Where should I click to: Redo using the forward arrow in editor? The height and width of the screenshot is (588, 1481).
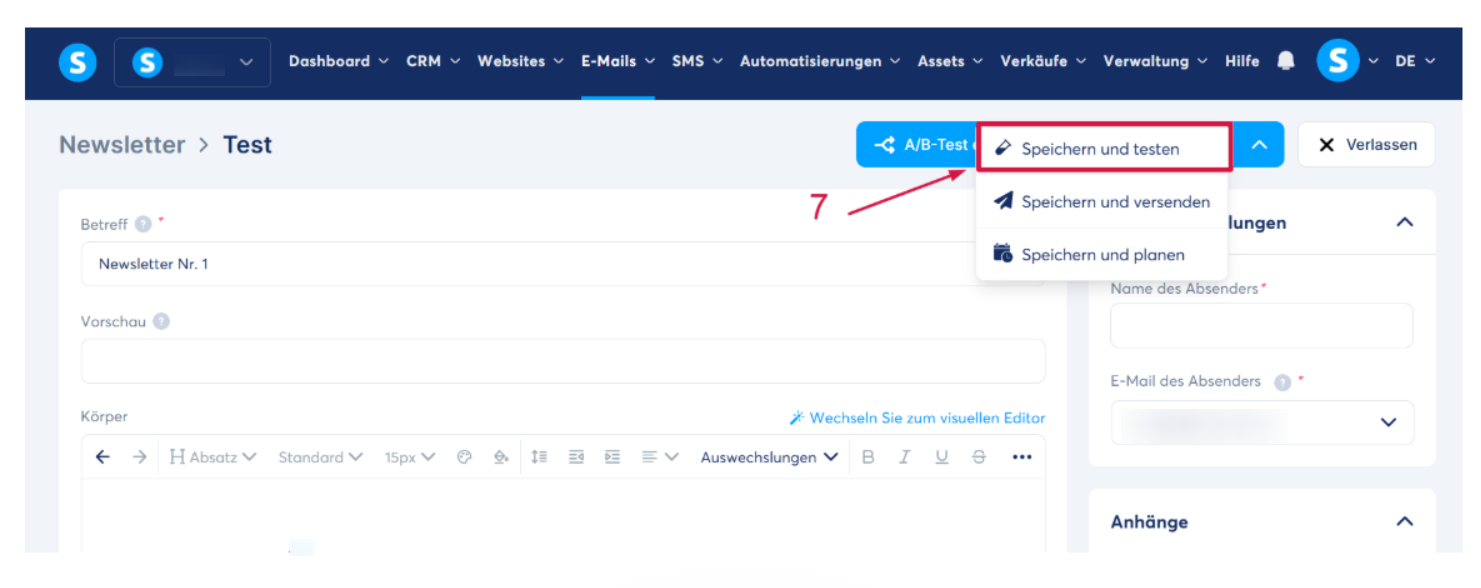point(139,457)
